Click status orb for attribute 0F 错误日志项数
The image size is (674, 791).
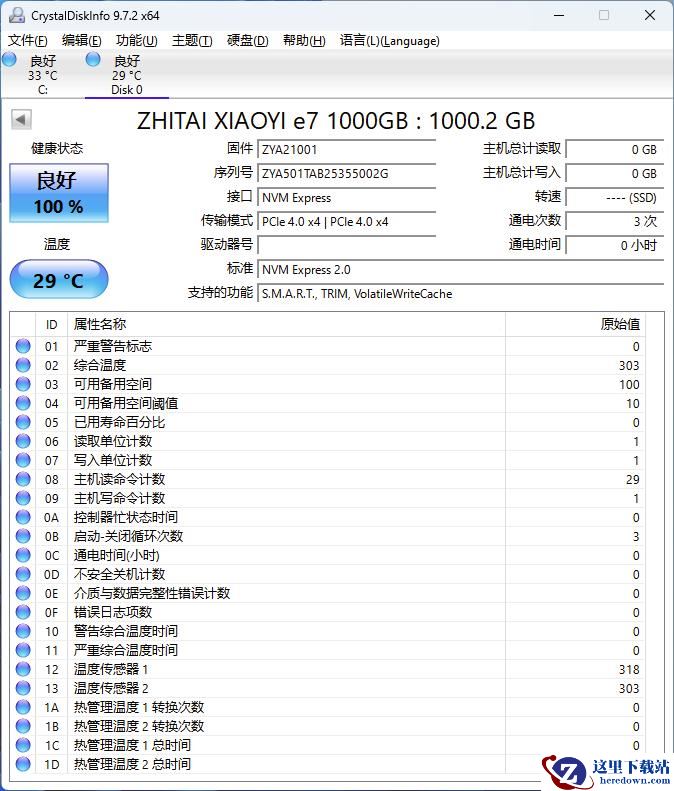[x=23, y=612]
